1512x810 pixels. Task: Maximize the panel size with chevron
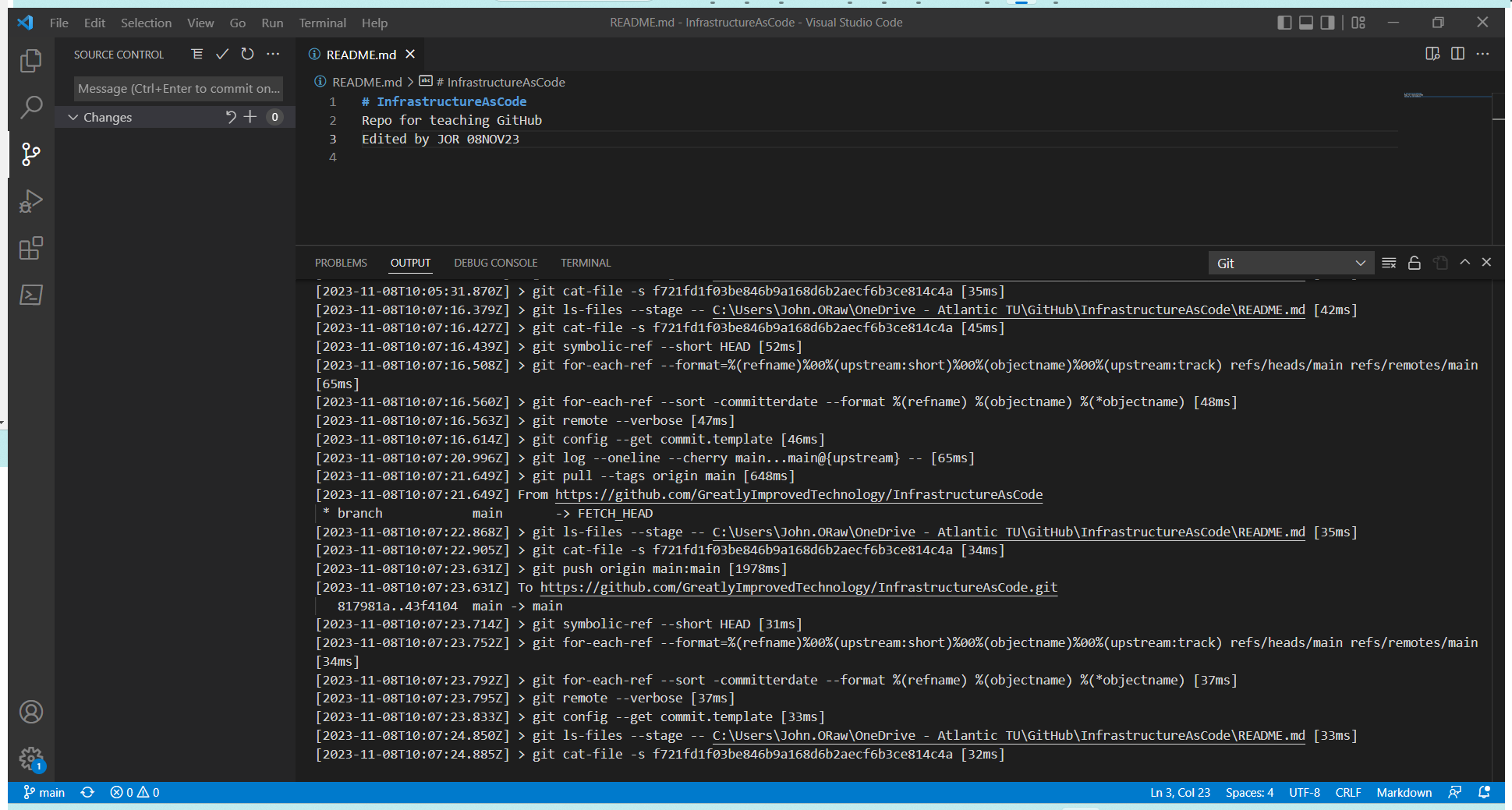pyautogui.click(x=1465, y=263)
